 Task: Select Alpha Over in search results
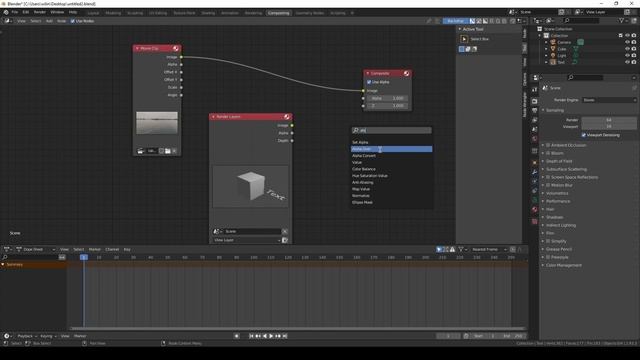point(391,149)
